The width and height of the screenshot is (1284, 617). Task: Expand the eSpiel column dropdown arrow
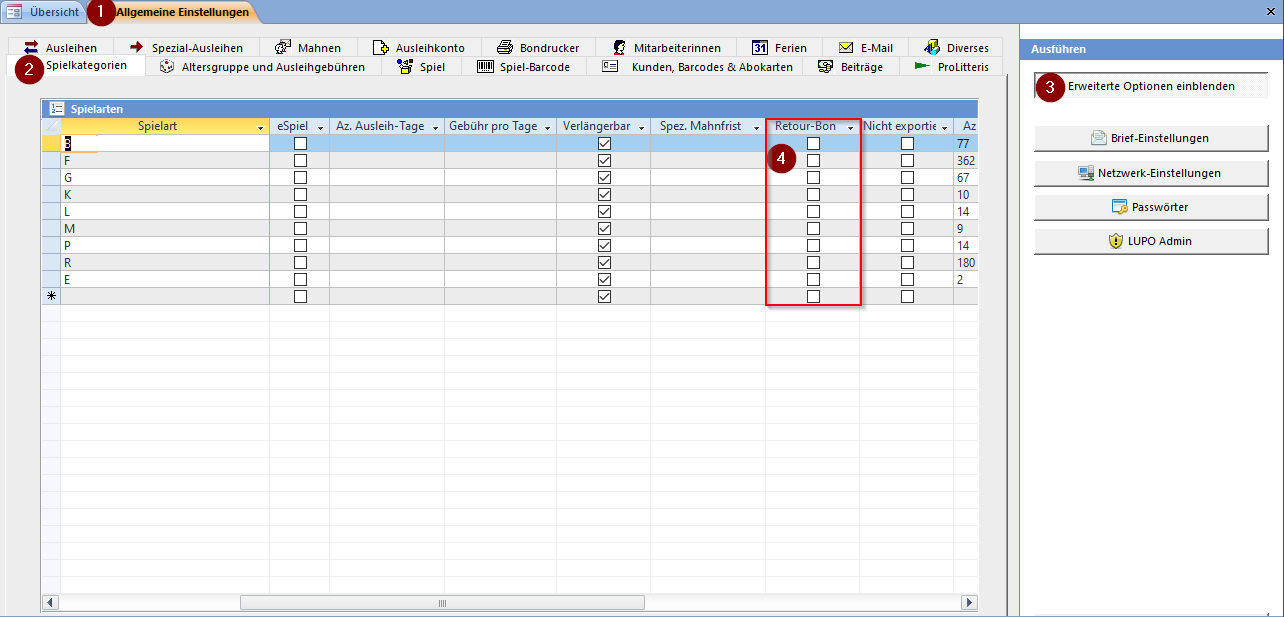(x=321, y=127)
